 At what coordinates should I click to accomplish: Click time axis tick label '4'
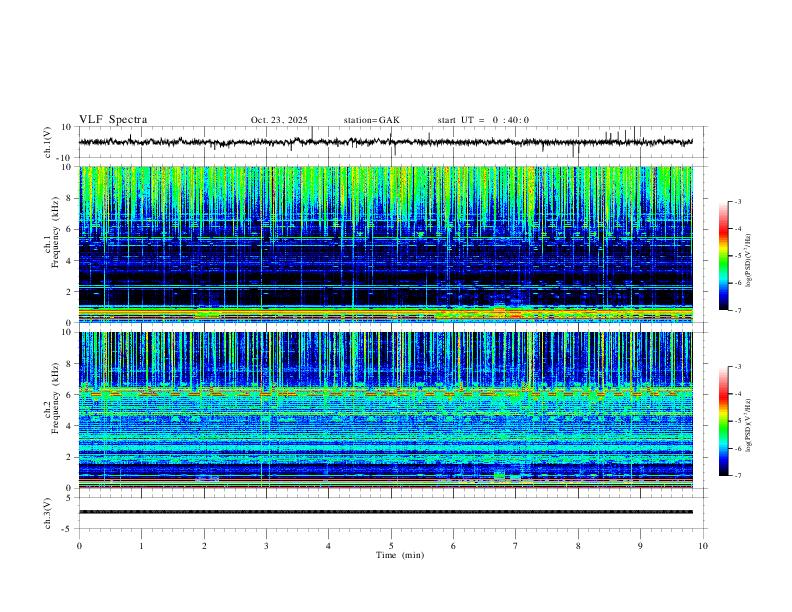(x=329, y=546)
